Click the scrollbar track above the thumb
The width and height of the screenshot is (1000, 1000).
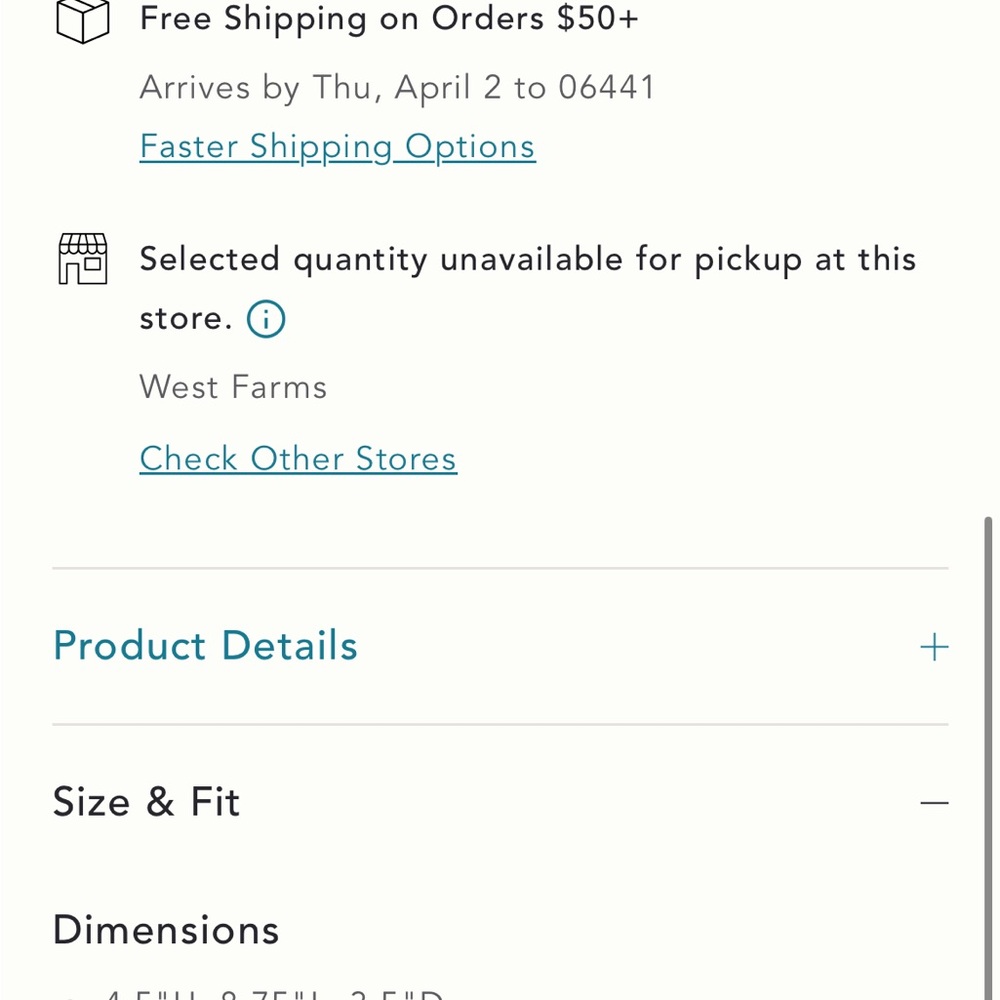point(990,250)
